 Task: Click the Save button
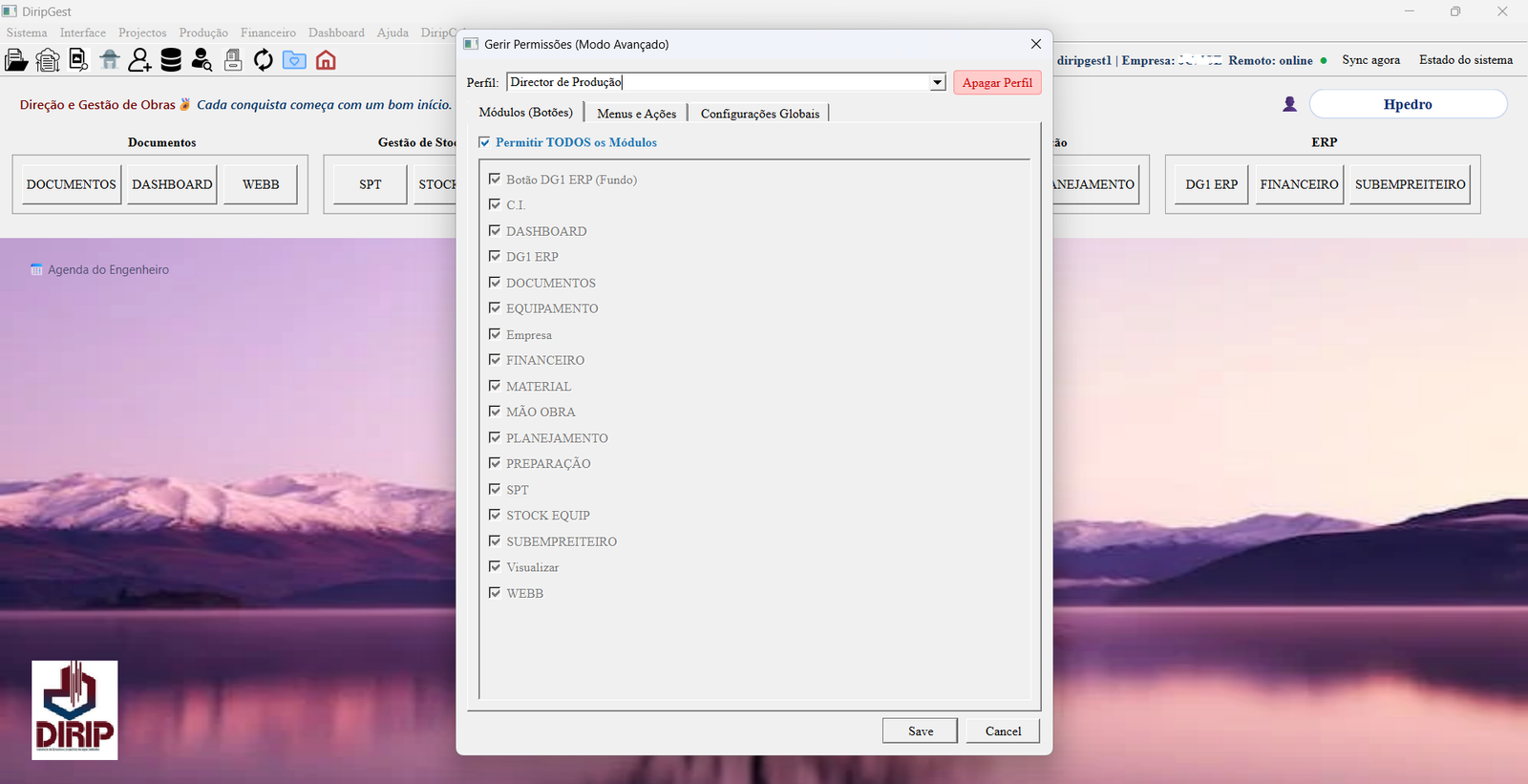pyautogui.click(x=921, y=731)
